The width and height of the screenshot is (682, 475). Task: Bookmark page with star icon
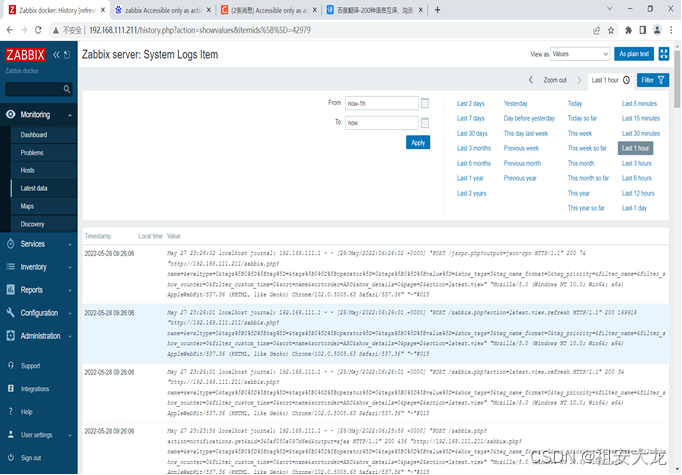(x=611, y=30)
